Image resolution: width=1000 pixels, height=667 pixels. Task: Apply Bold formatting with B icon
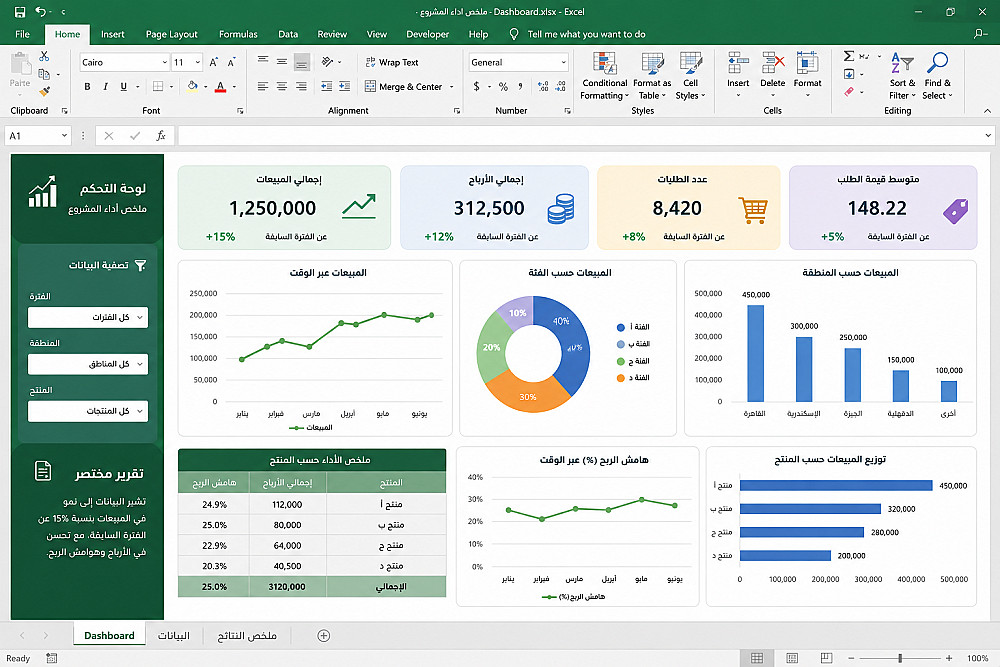87,87
